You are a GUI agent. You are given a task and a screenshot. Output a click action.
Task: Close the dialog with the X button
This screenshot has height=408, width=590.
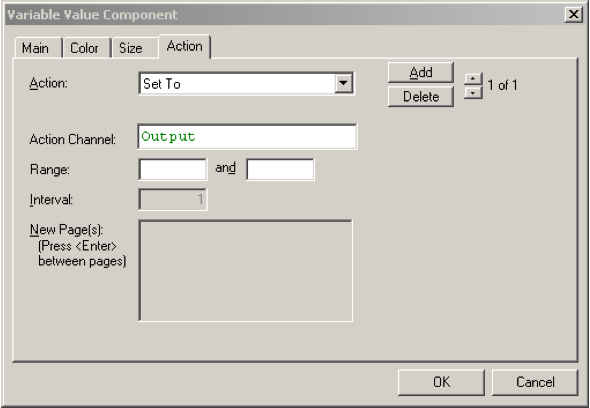pyautogui.click(x=574, y=14)
